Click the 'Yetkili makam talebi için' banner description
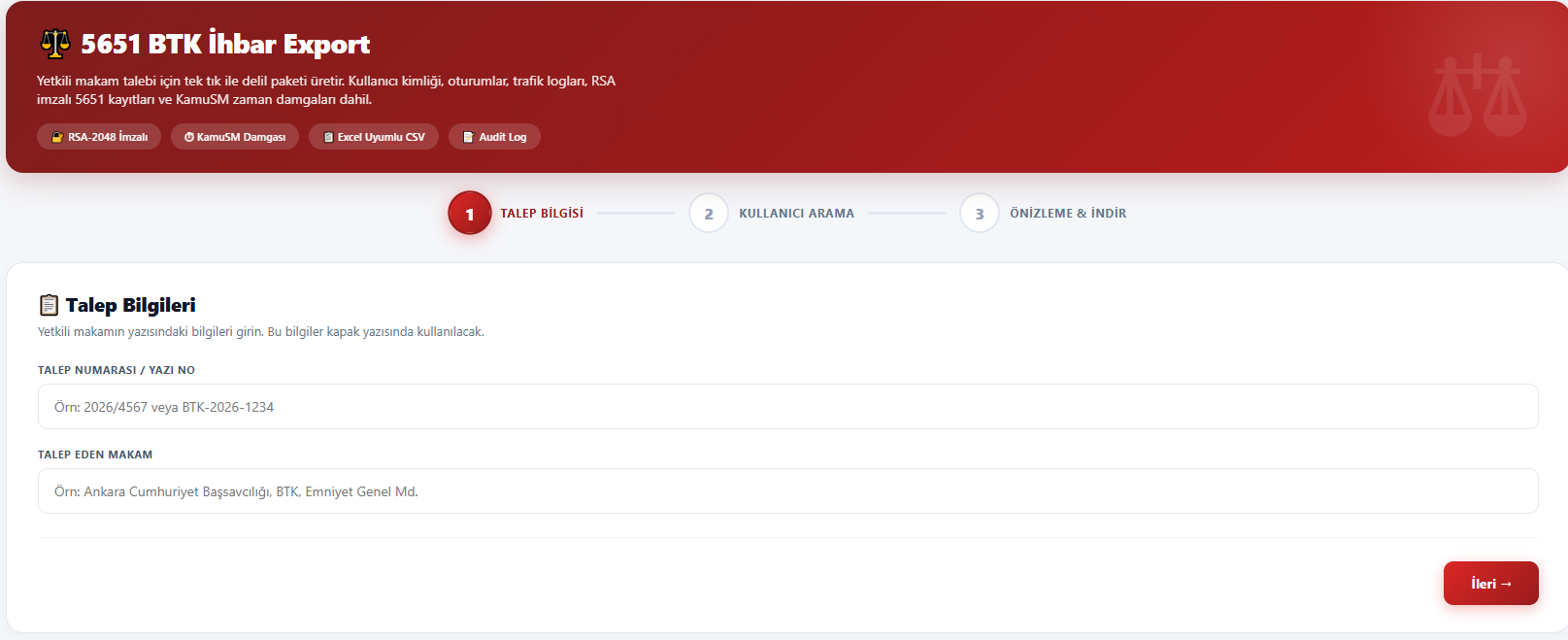The height and width of the screenshot is (640, 1568). [x=326, y=90]
